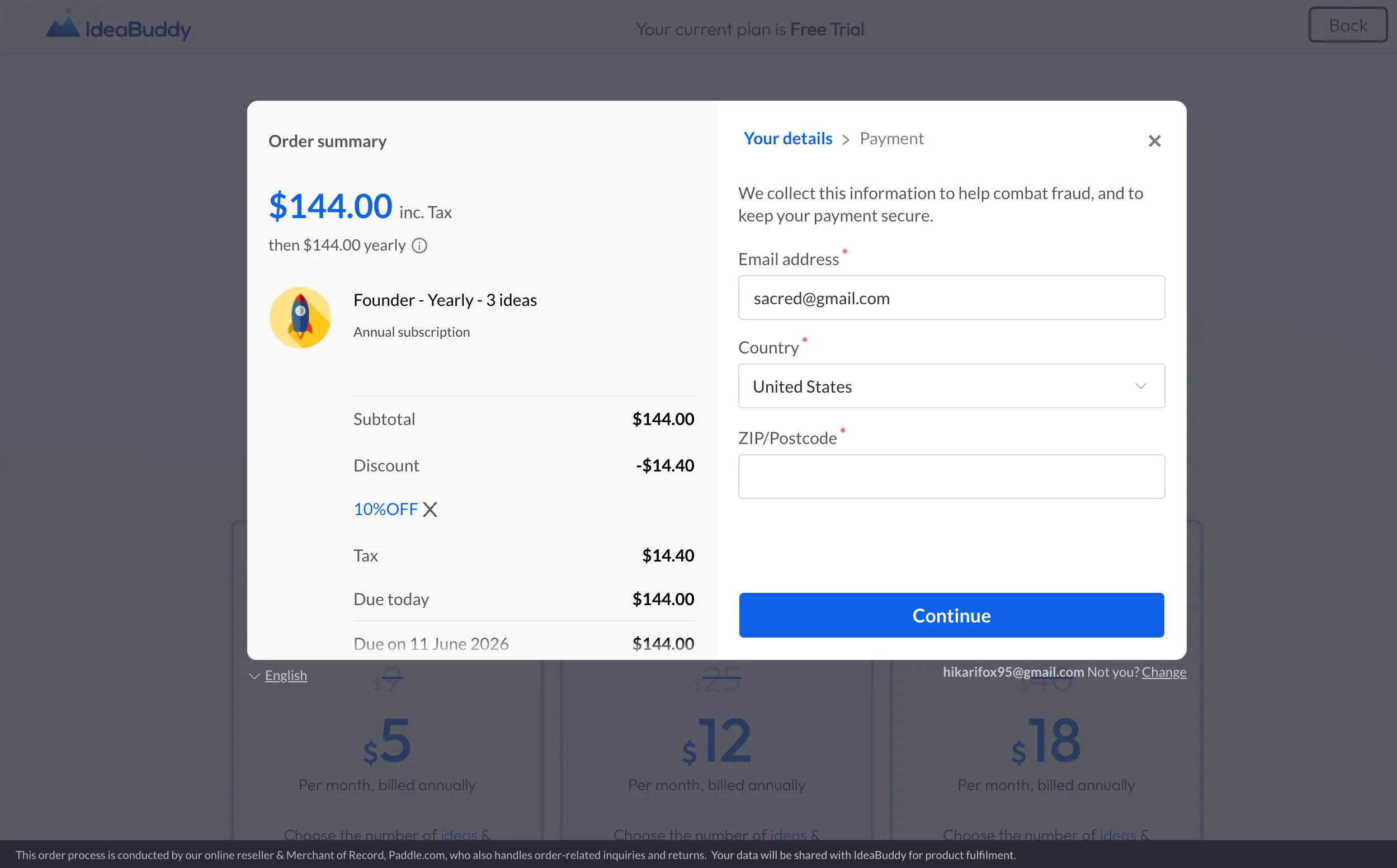Click the Subtotal $144.00 amount
This screenshot has height=868, width=1397.
[663, 419]
